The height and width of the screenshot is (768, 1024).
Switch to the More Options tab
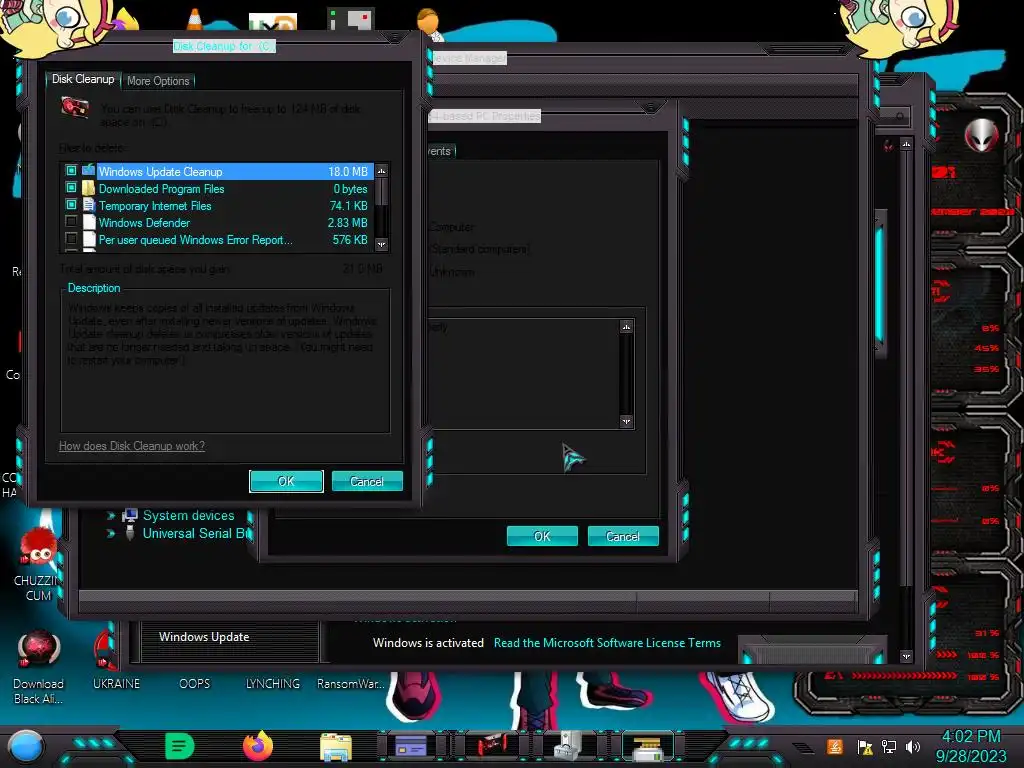coord(158,81)
